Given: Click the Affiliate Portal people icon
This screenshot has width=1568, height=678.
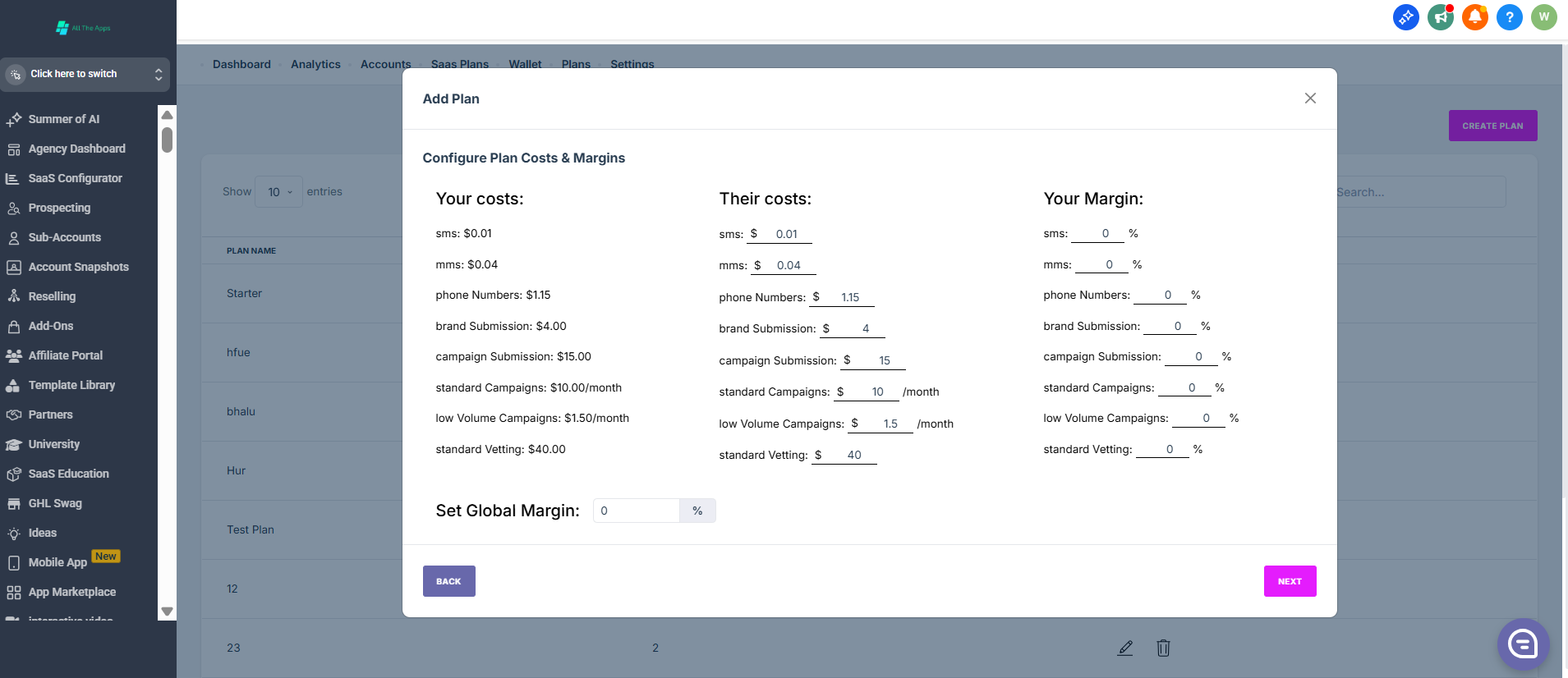Looking at the screenshot, I should pyautogui.click(x=14, y=355).
